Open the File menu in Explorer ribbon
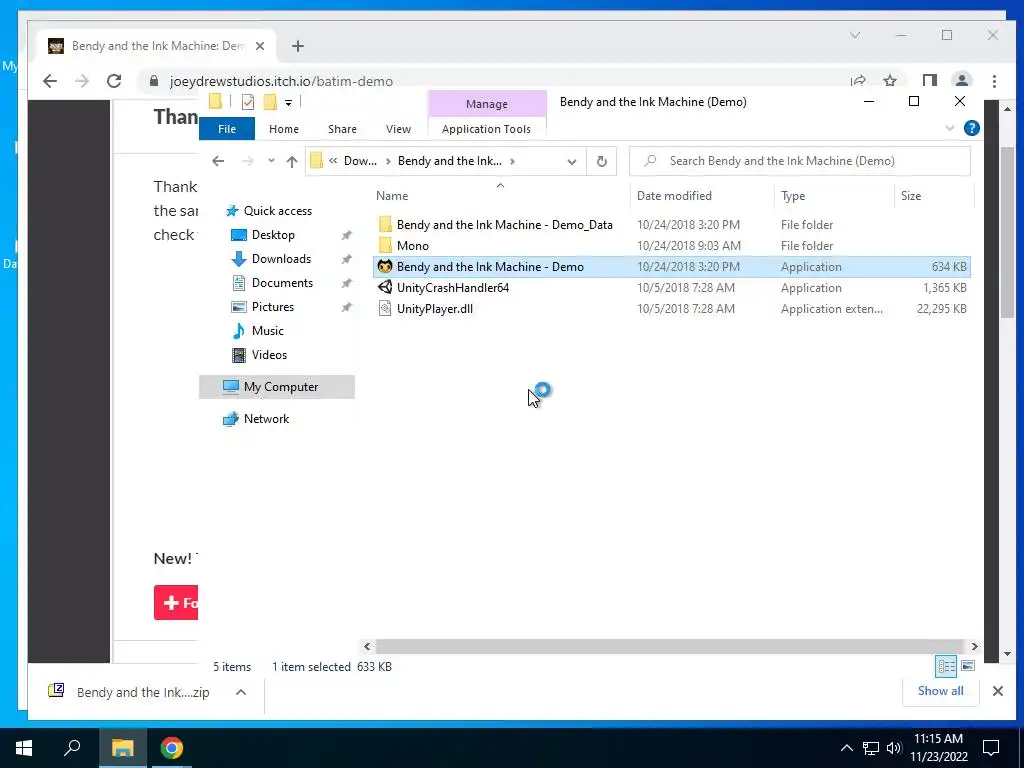1024x768 pixels. point(227,129)
